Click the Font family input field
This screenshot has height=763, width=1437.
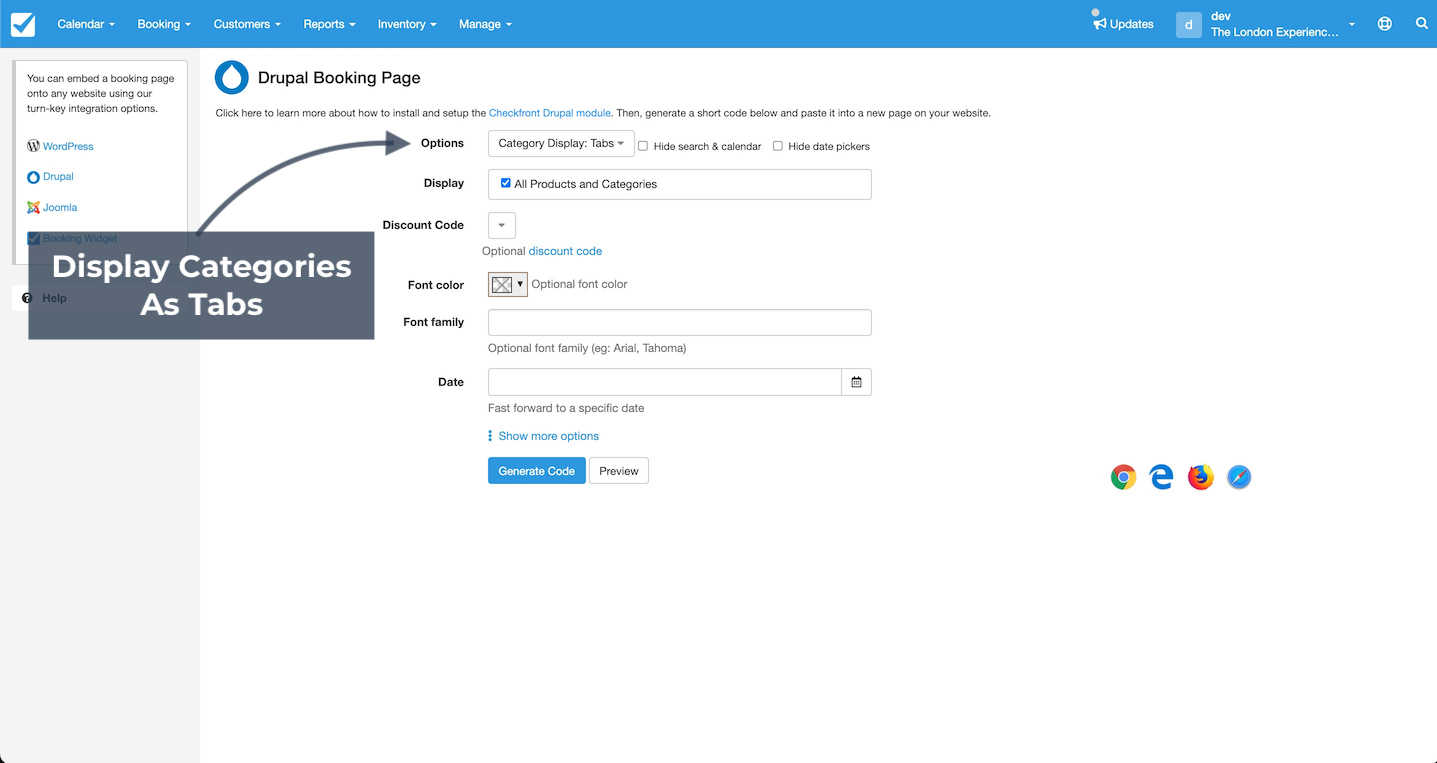click(680, 322)
